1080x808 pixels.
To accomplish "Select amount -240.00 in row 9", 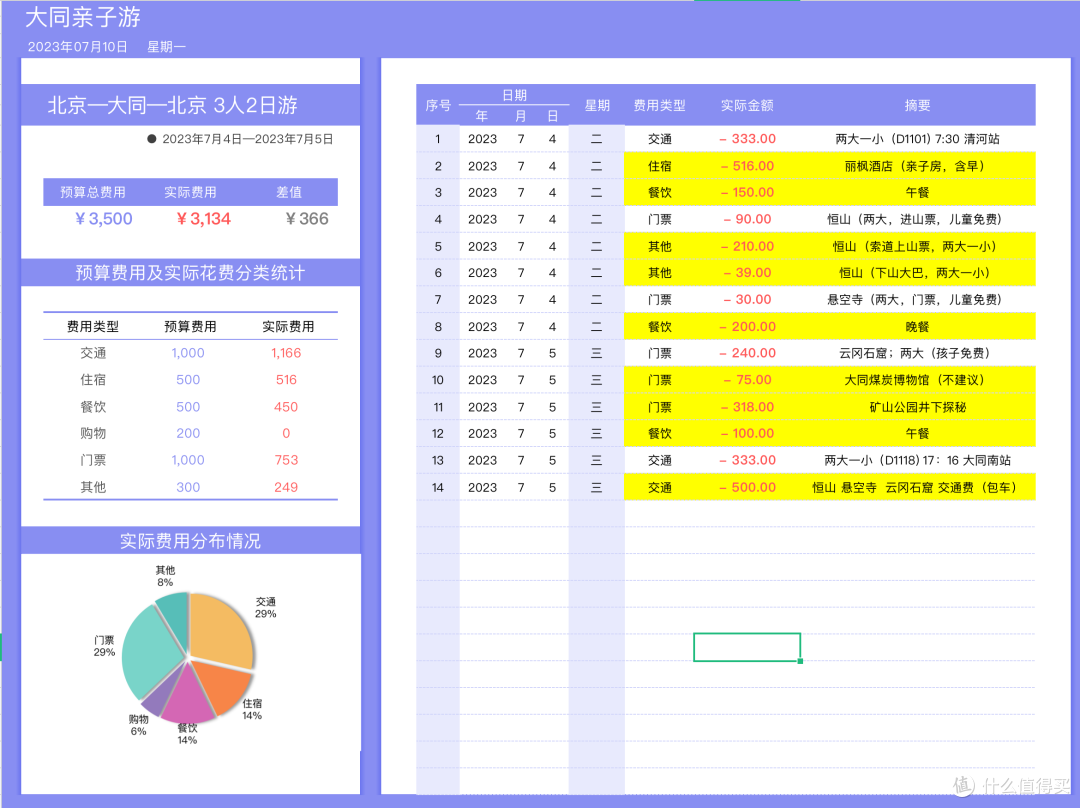I will 748,353.
